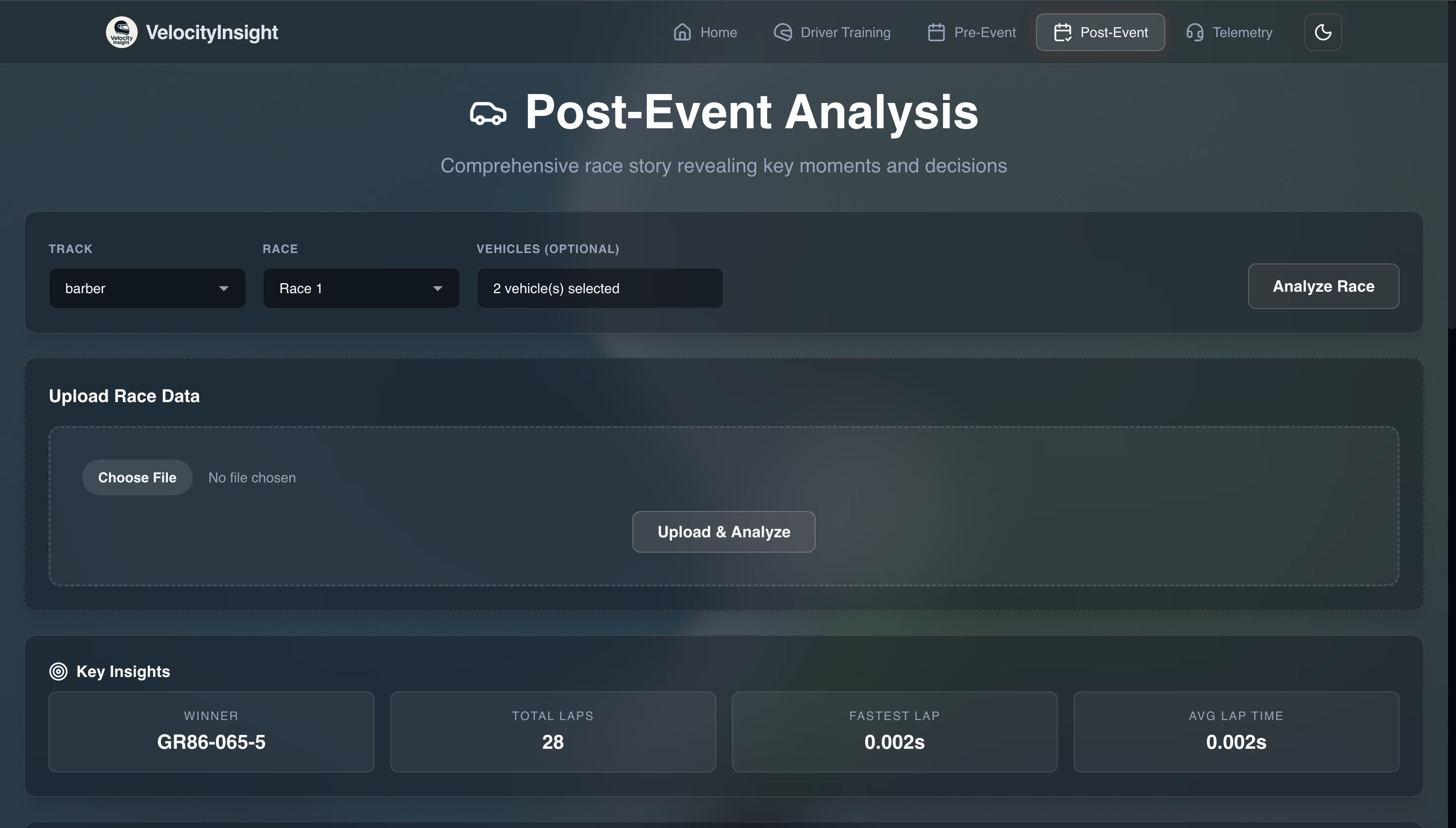The image size is (1456, 828).
Task: Click the Driver Training helmet icon
Action: 783,32
